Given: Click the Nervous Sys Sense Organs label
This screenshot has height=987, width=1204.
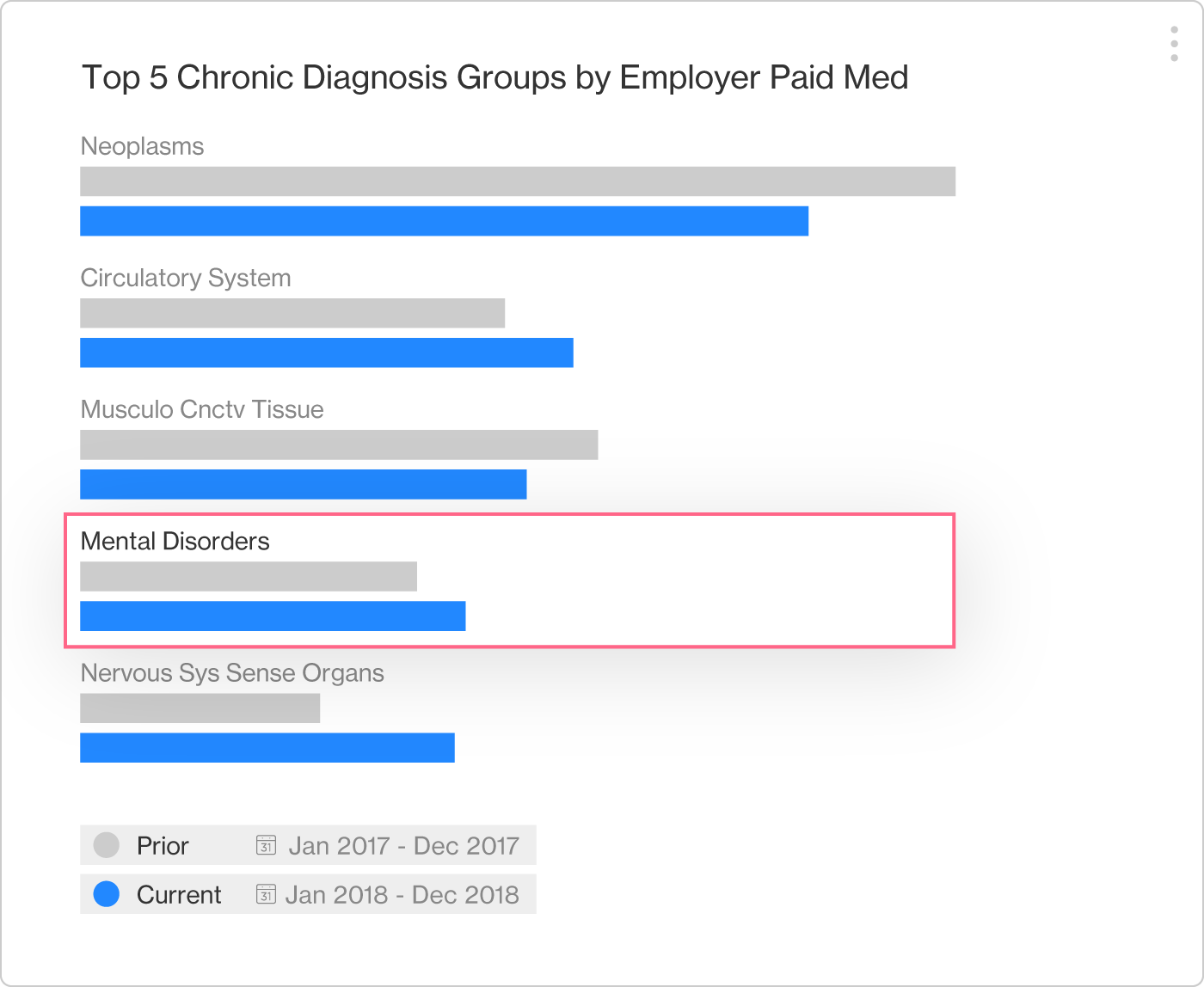Looking at the screenshot, I should [232, 672].
